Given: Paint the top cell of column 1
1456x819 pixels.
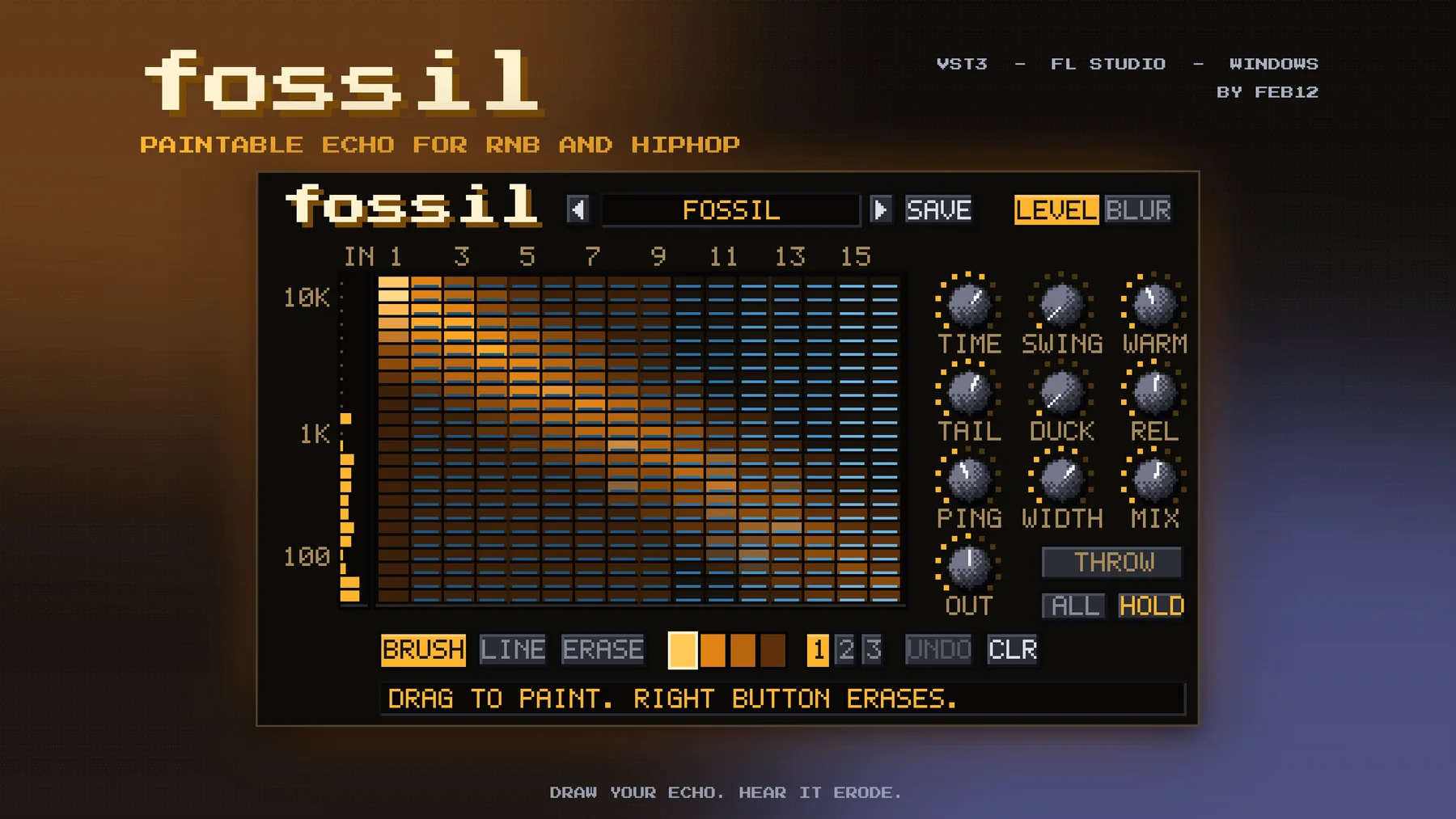Looking at the screenshot, I should [393, 283].
